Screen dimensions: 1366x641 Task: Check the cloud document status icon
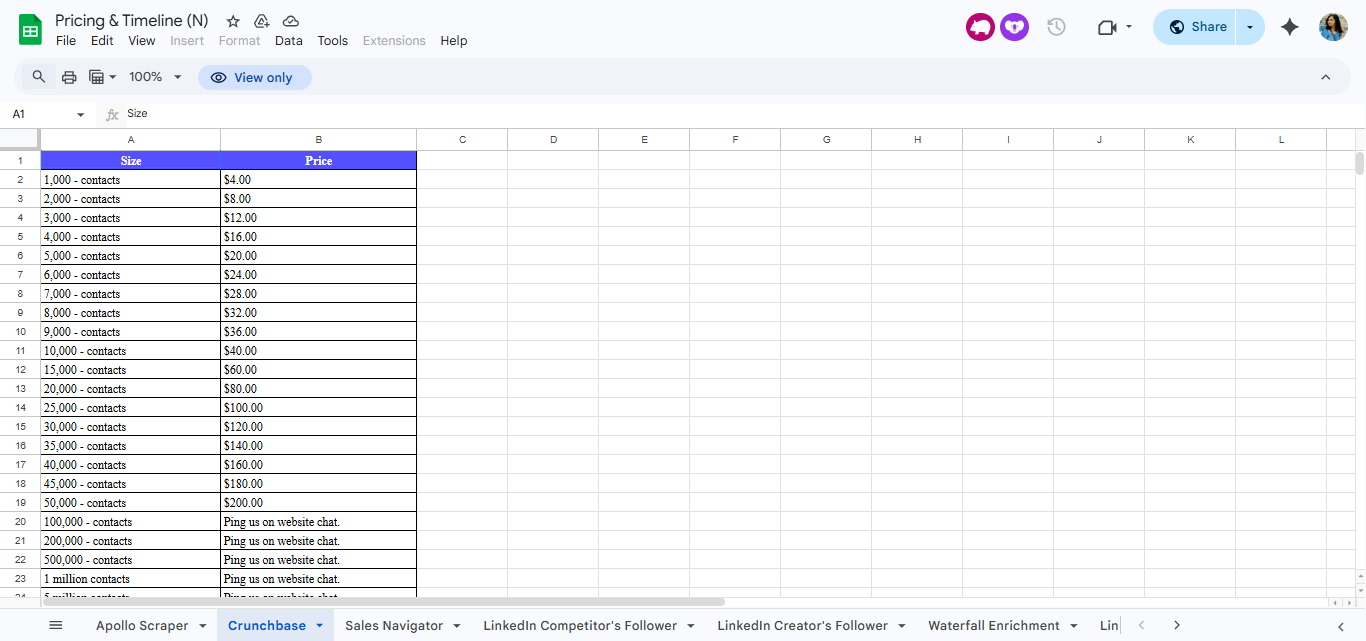tap(290, 21)
